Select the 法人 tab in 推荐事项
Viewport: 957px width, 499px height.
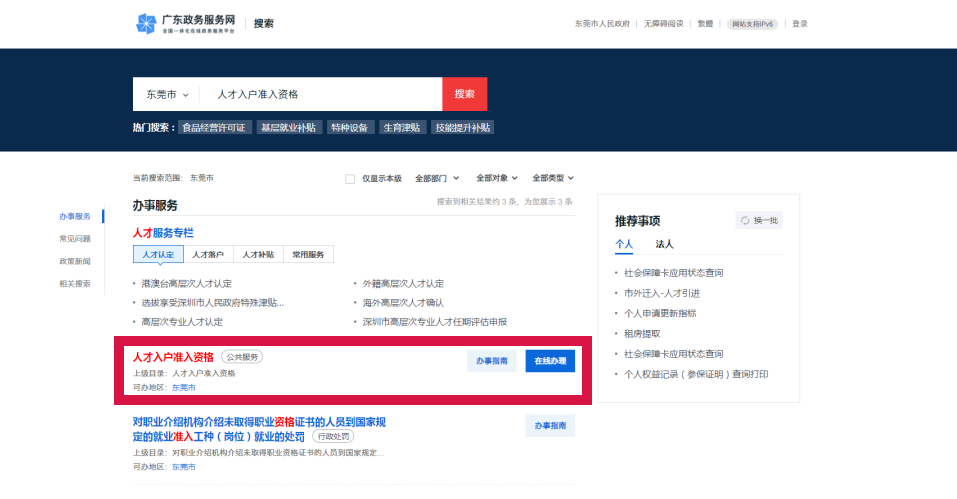(x=664, y=244)
